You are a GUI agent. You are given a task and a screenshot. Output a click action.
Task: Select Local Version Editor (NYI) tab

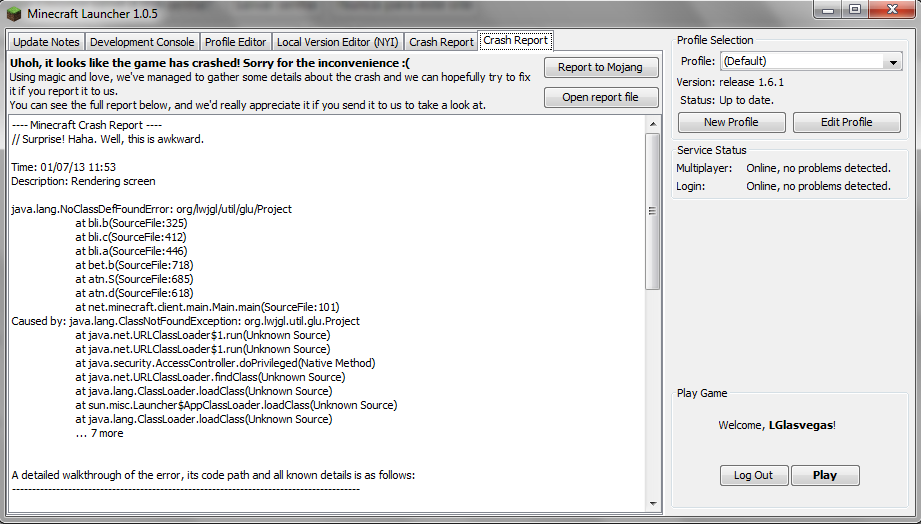coord(338,42)
